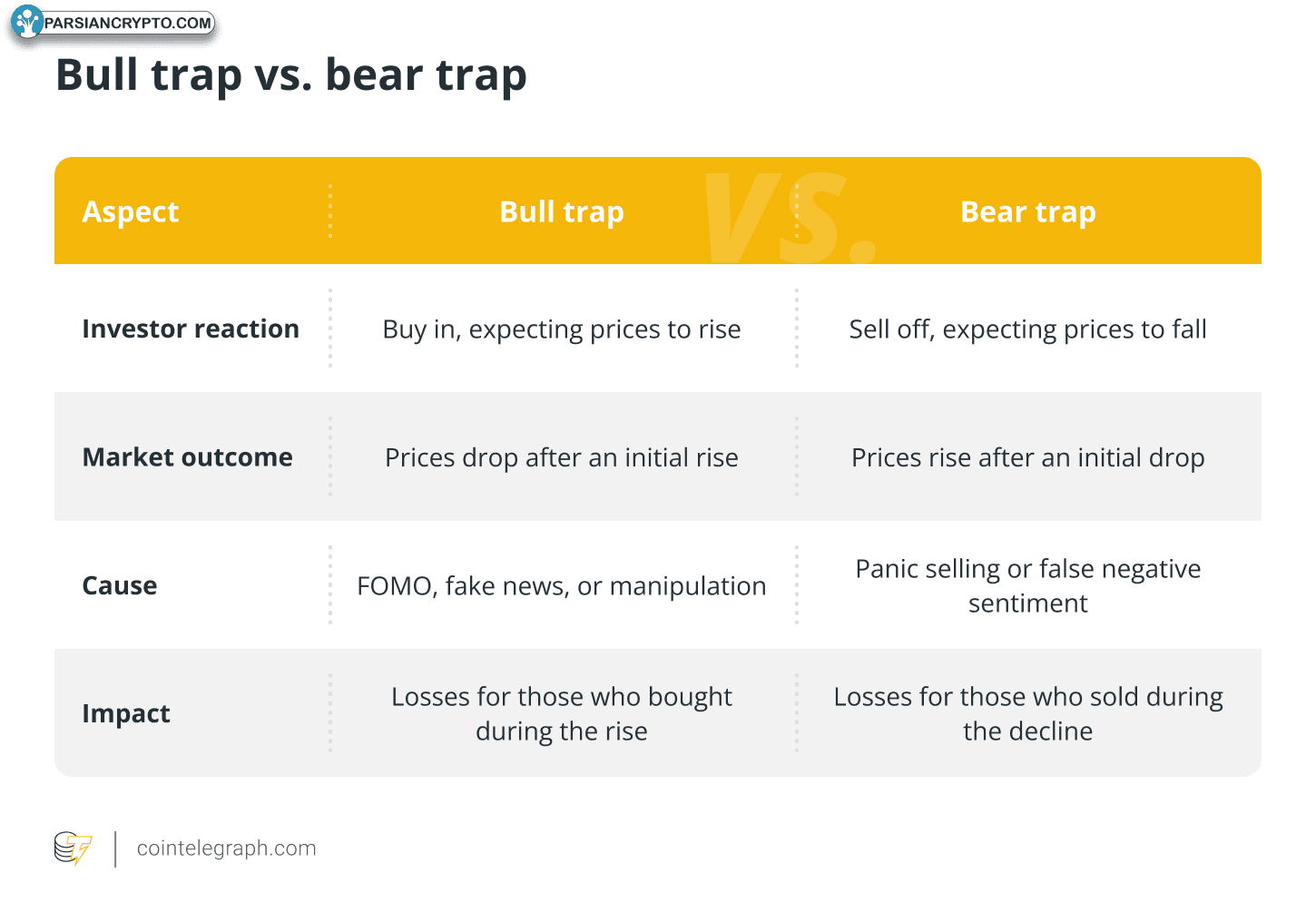Click the Aspect column header
Screen dimensions: 1316x922
coord(131,211)
